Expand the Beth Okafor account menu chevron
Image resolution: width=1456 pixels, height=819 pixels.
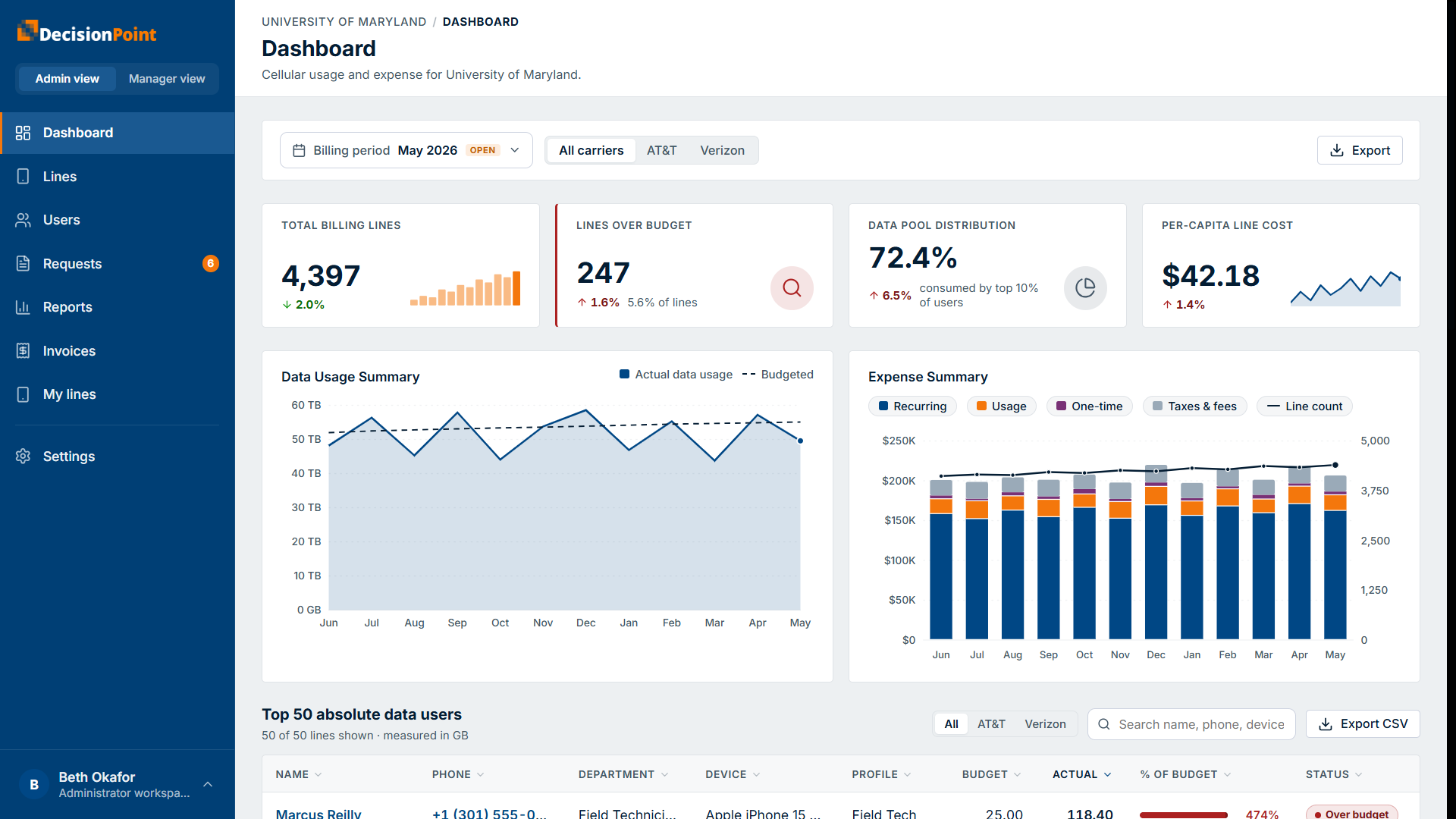[208, 784]
